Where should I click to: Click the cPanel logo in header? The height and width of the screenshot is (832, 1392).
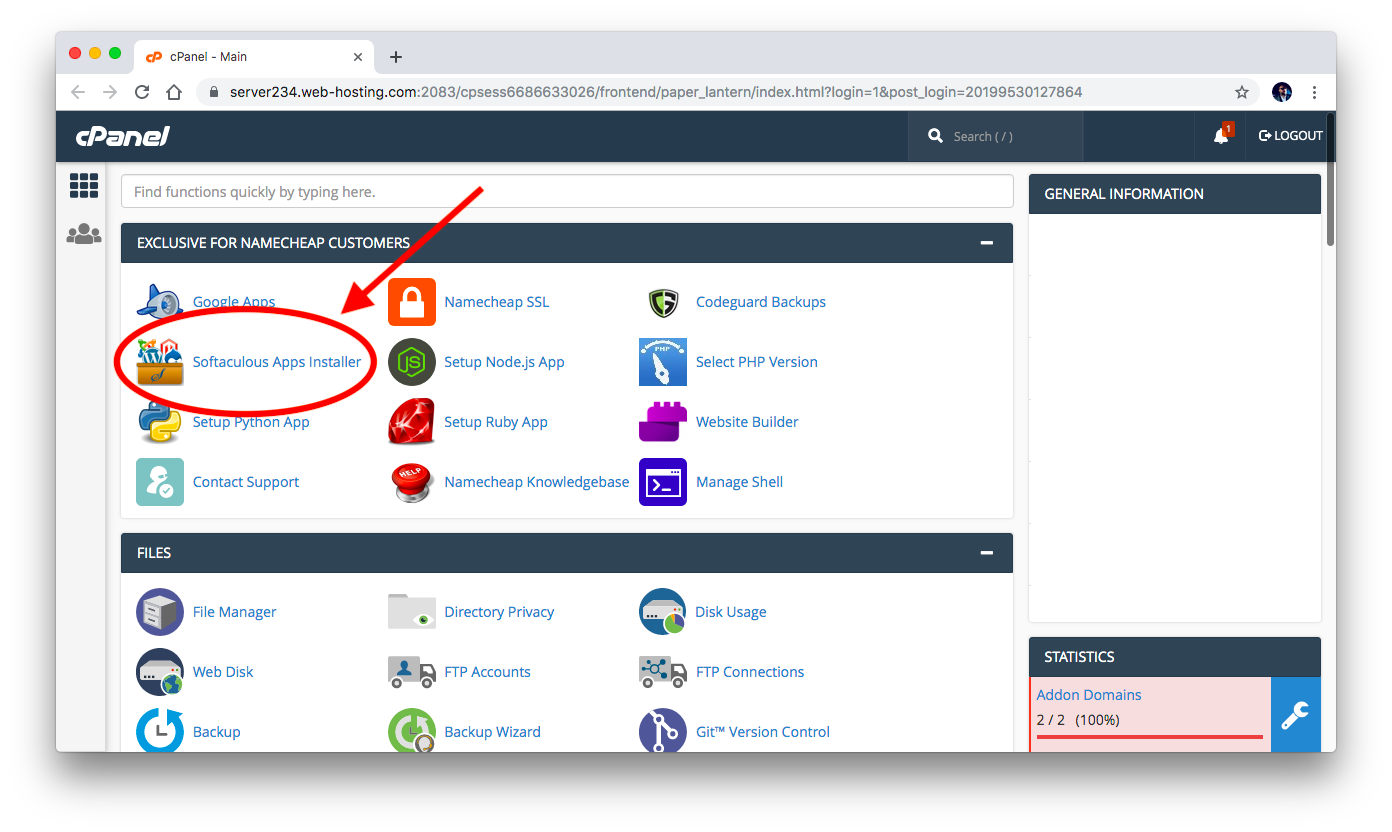[x=122, y=136]
